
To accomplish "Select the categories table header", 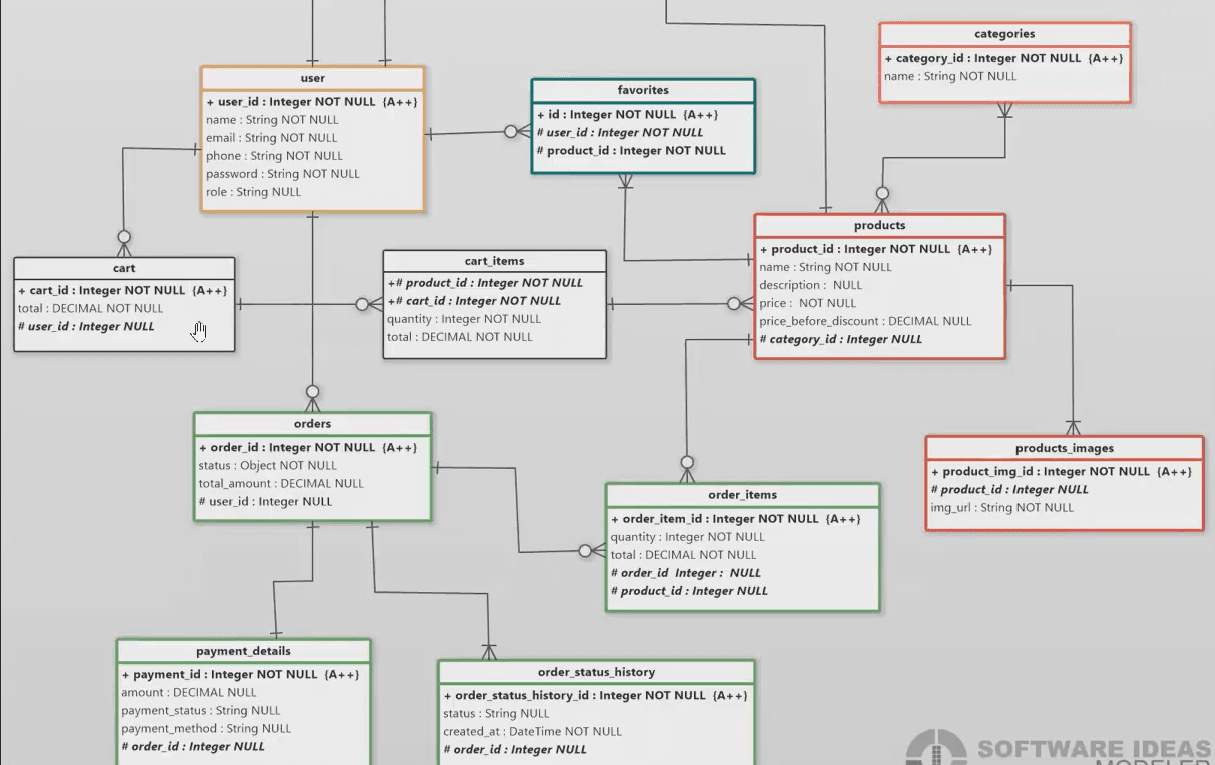I will [1005, 34].
